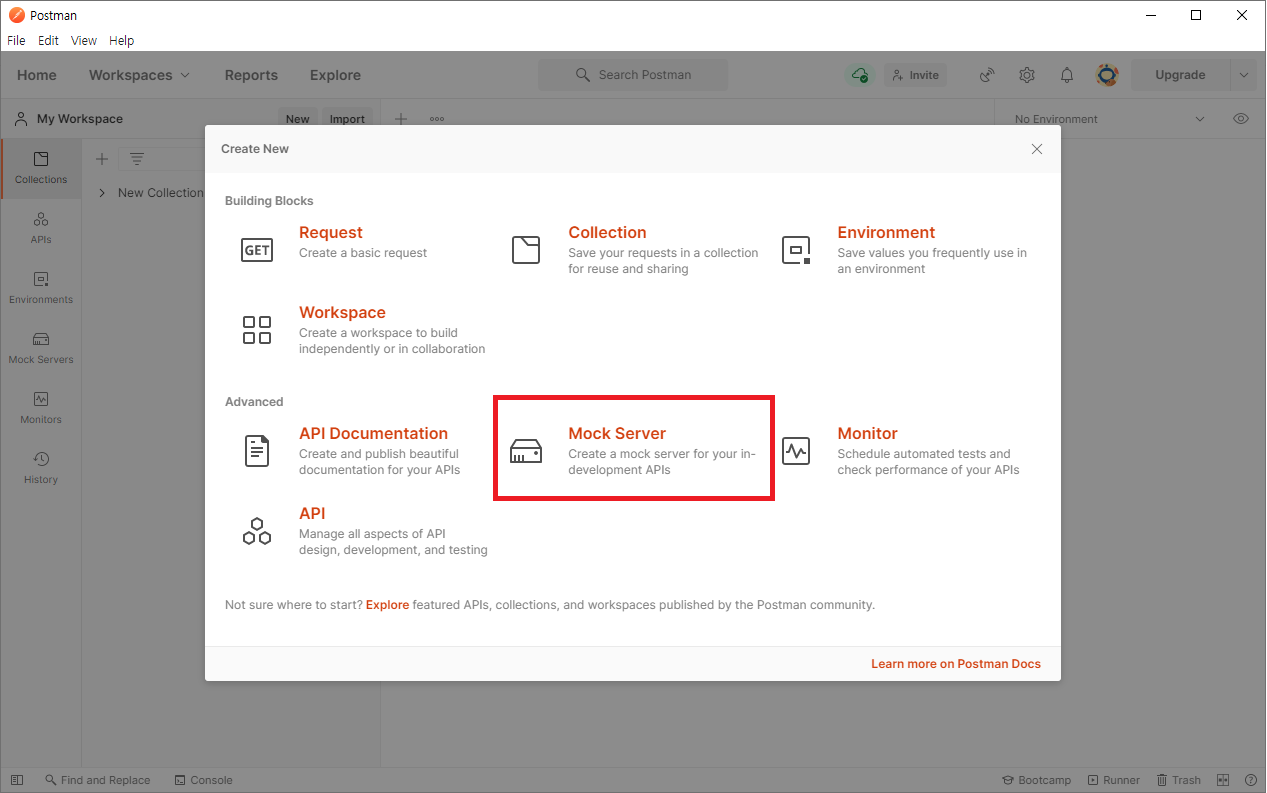Open the Upgrade dropdown arrow
The image size is (1267, 793).
[x=1244, y=75]
